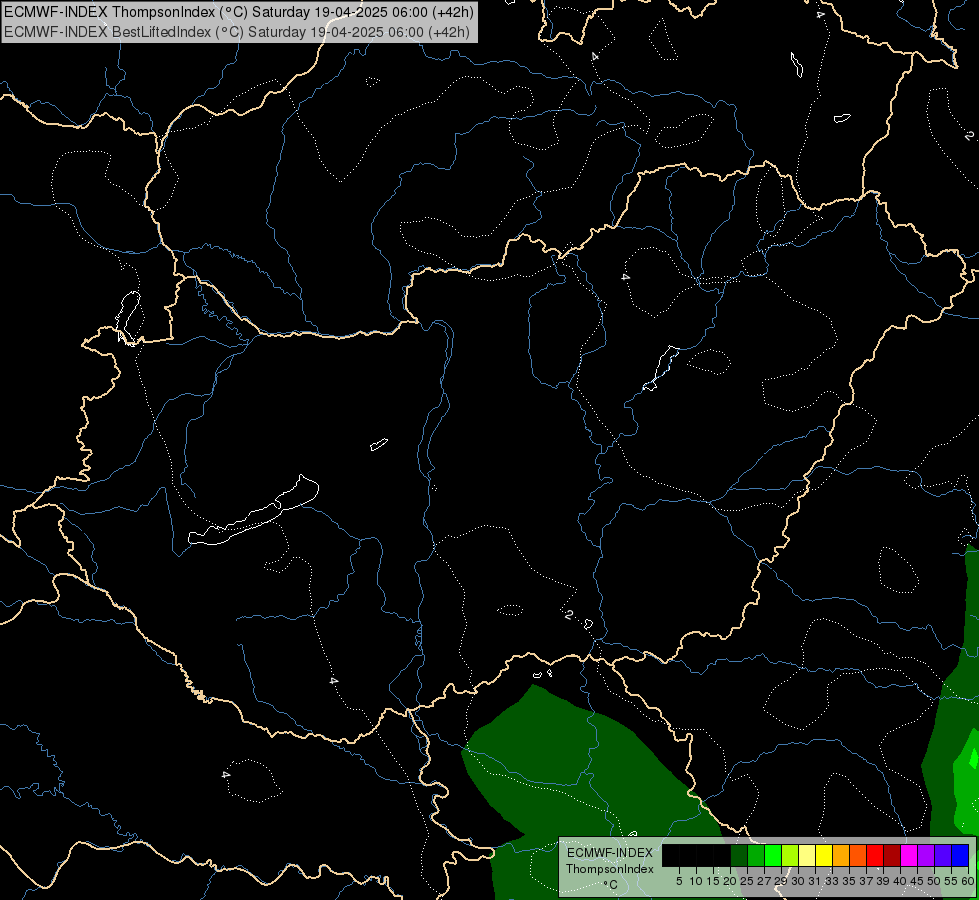Image resolution: width=979 pixels, height=900 pixels.
Task: Select the medium green 25–27 legend swatch
Action: point(756,855)
